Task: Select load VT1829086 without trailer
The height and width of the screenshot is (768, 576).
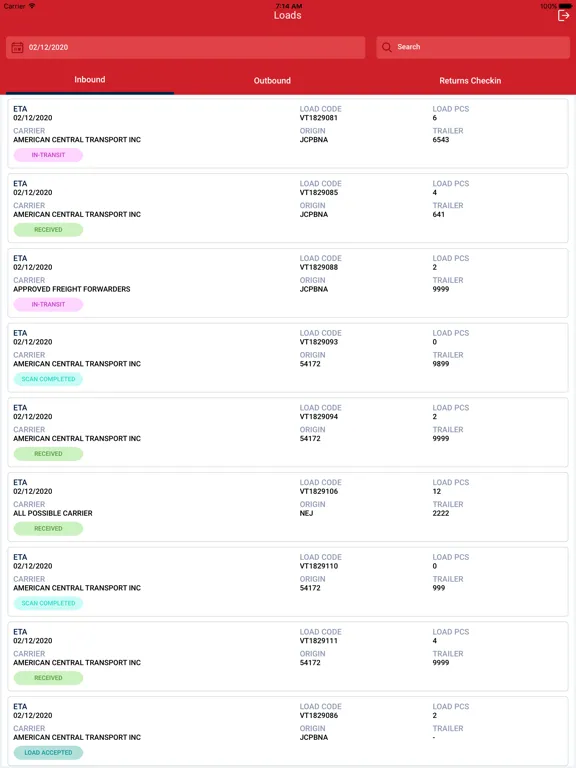Action: click(288, 731)
